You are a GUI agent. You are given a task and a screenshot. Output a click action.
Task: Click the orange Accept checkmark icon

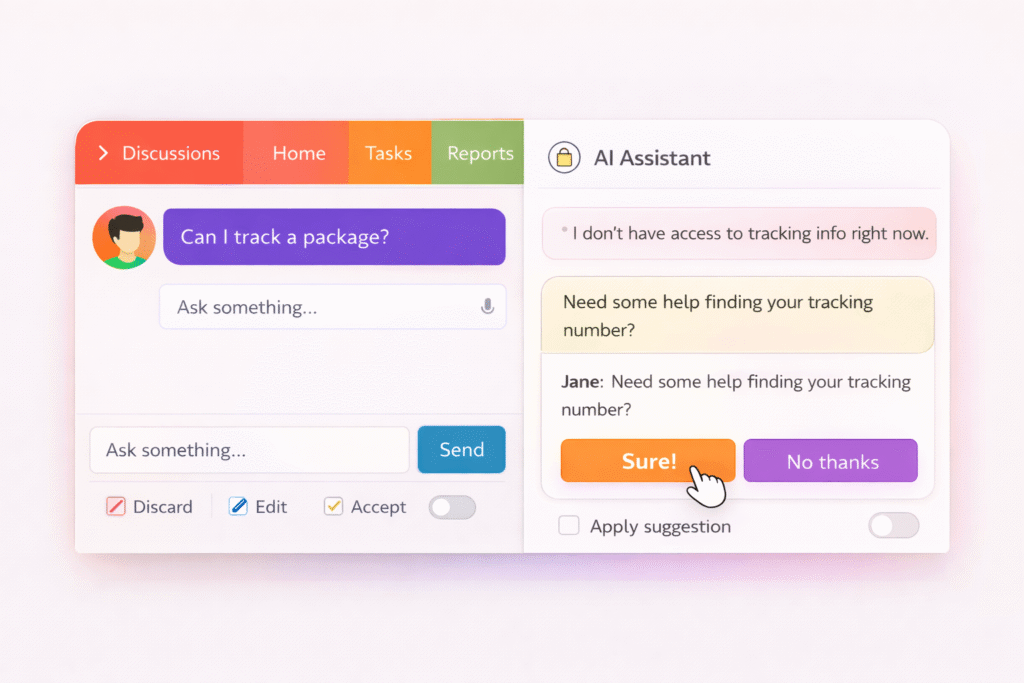[x=333, y=507]
